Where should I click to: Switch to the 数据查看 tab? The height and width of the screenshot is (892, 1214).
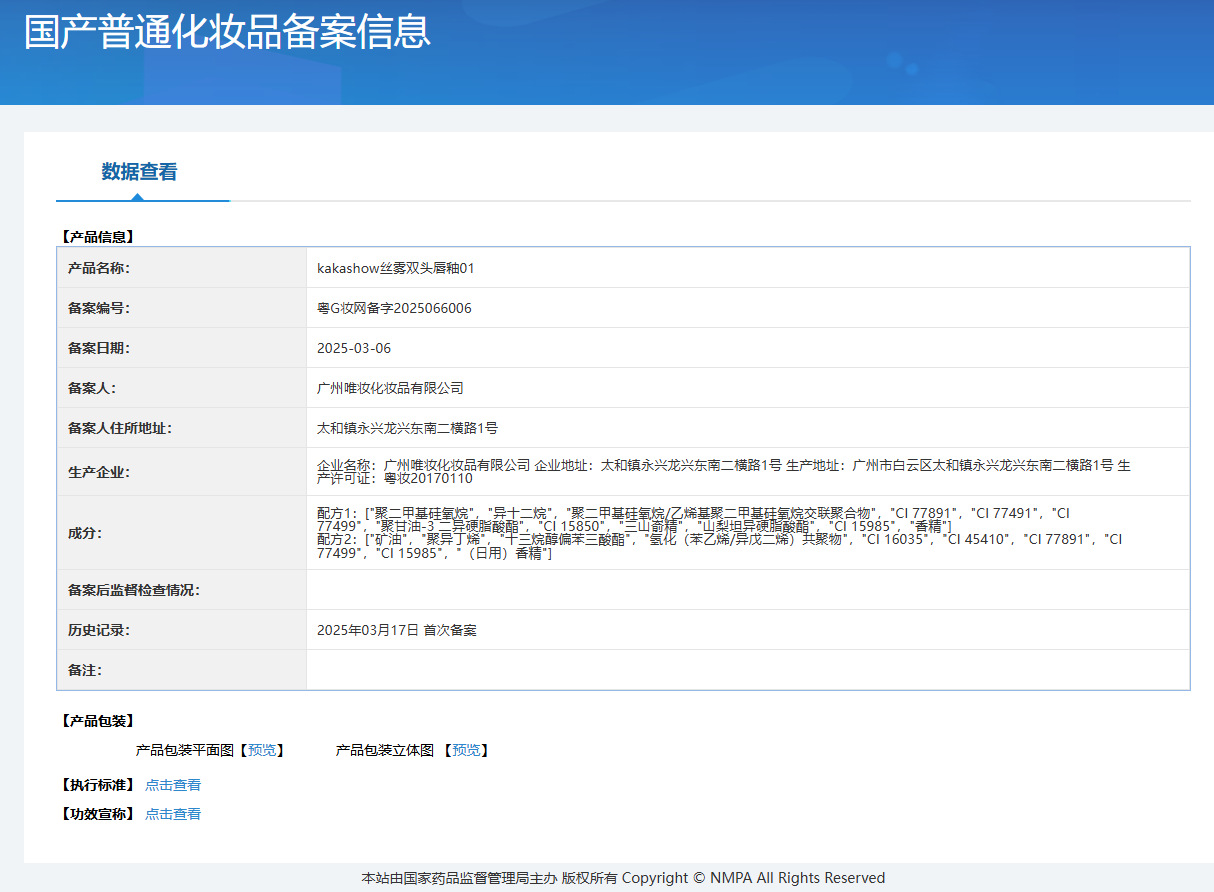point(139,172)
